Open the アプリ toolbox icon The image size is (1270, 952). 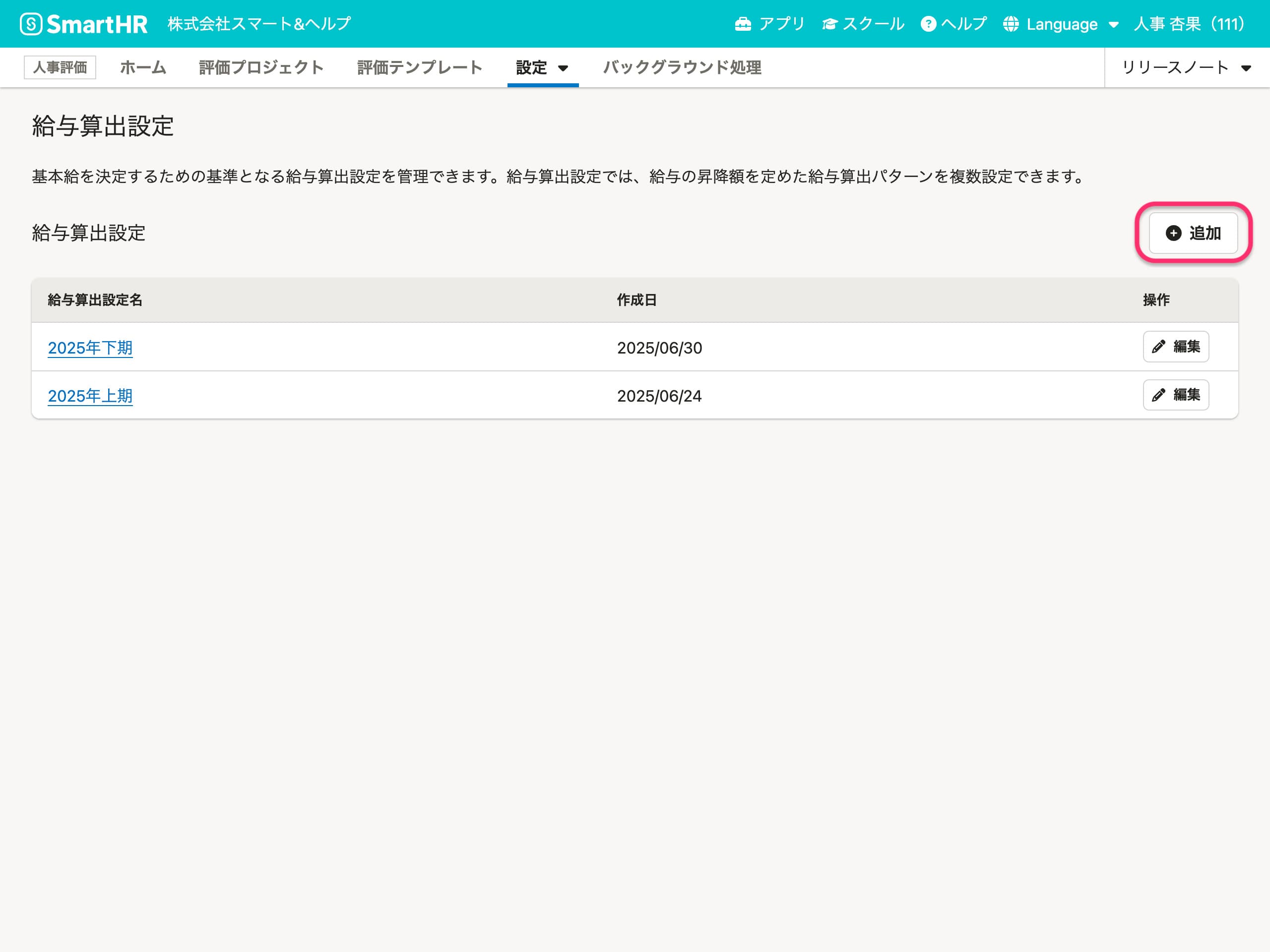743,24
